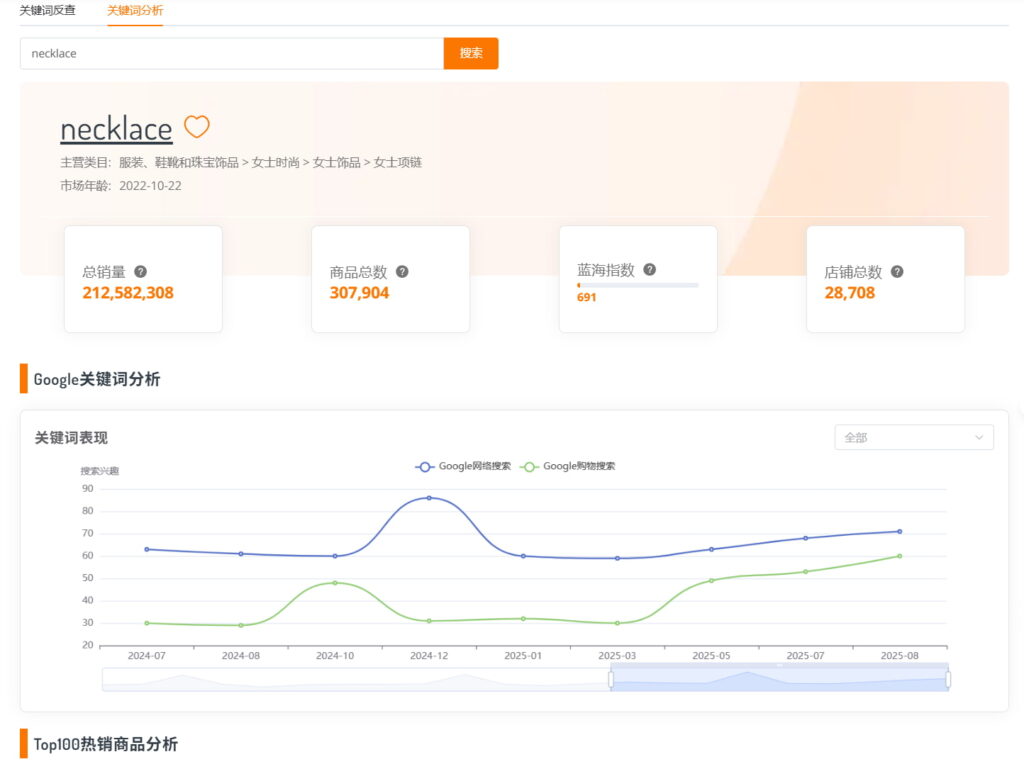Open the 全部 dropdown selector
The height and width of the screenshot is (769, 1024).
click(913, 437)
